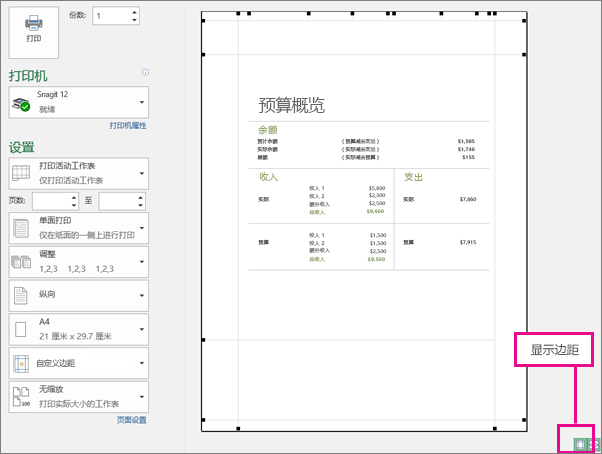Click up arrow of the 至 end-page field
602x454 pixels.
(141, 197)
